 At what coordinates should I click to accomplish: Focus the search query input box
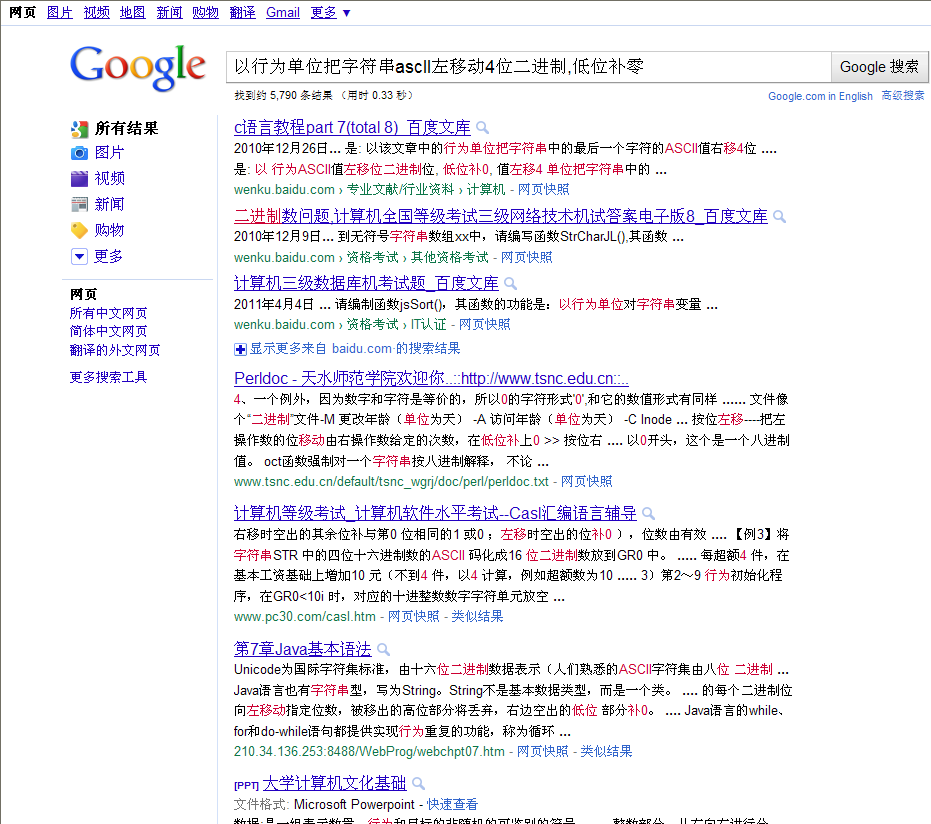[x=528, y=67]
